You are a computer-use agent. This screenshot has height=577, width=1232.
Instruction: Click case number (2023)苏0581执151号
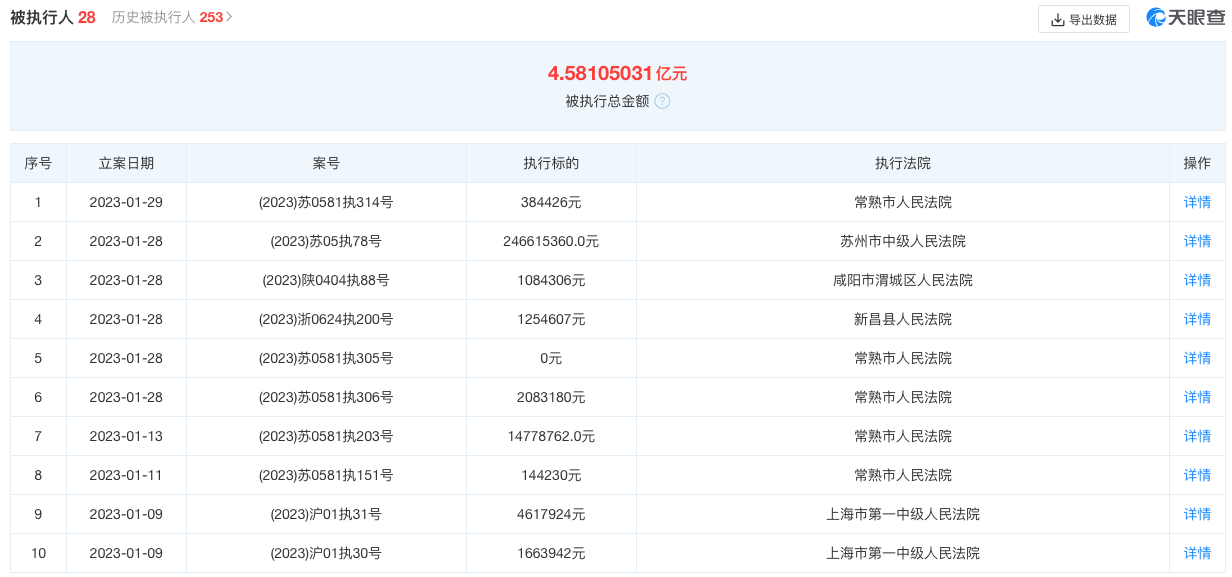[326, 475]
